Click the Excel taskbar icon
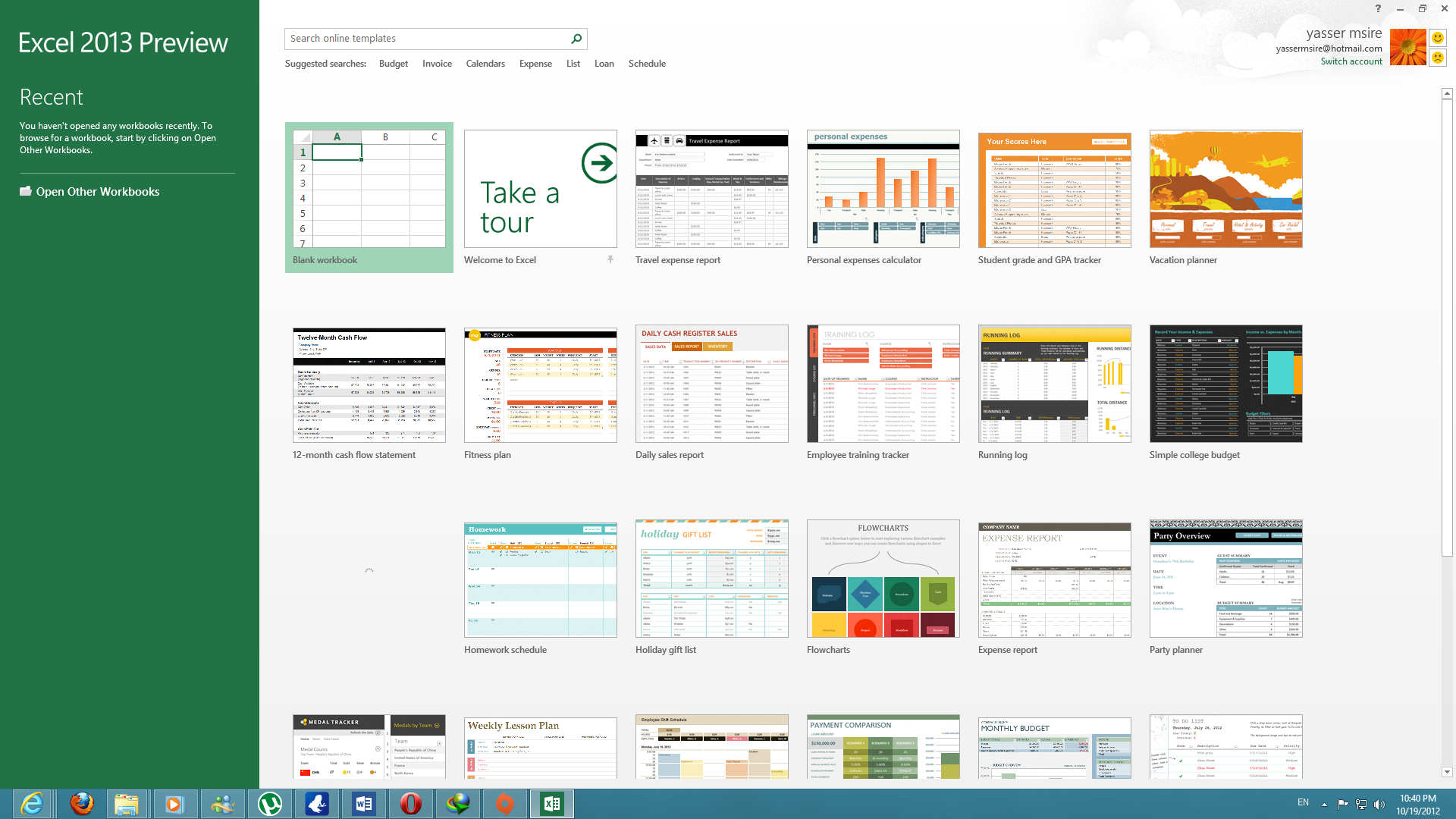The image size is (1456, 819). 552,804
